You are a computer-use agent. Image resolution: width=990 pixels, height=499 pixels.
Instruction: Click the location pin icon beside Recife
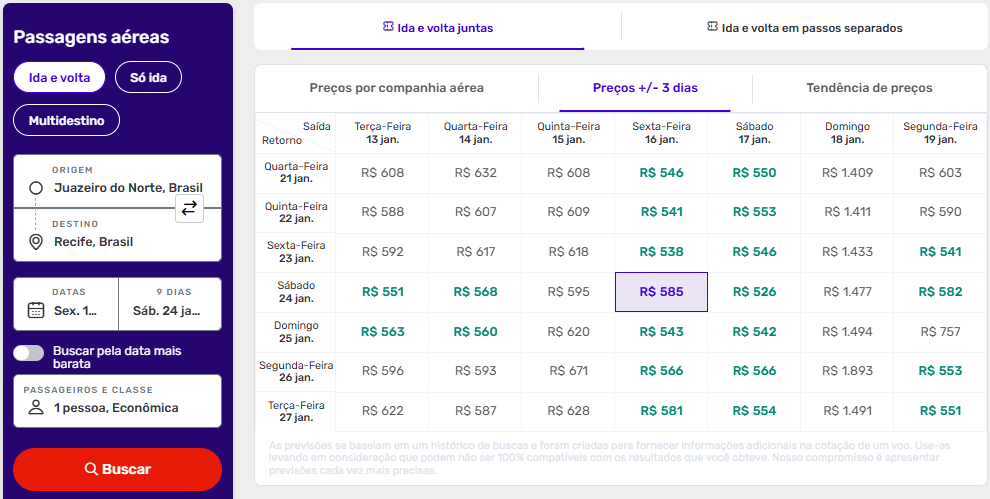coord(36,242)
